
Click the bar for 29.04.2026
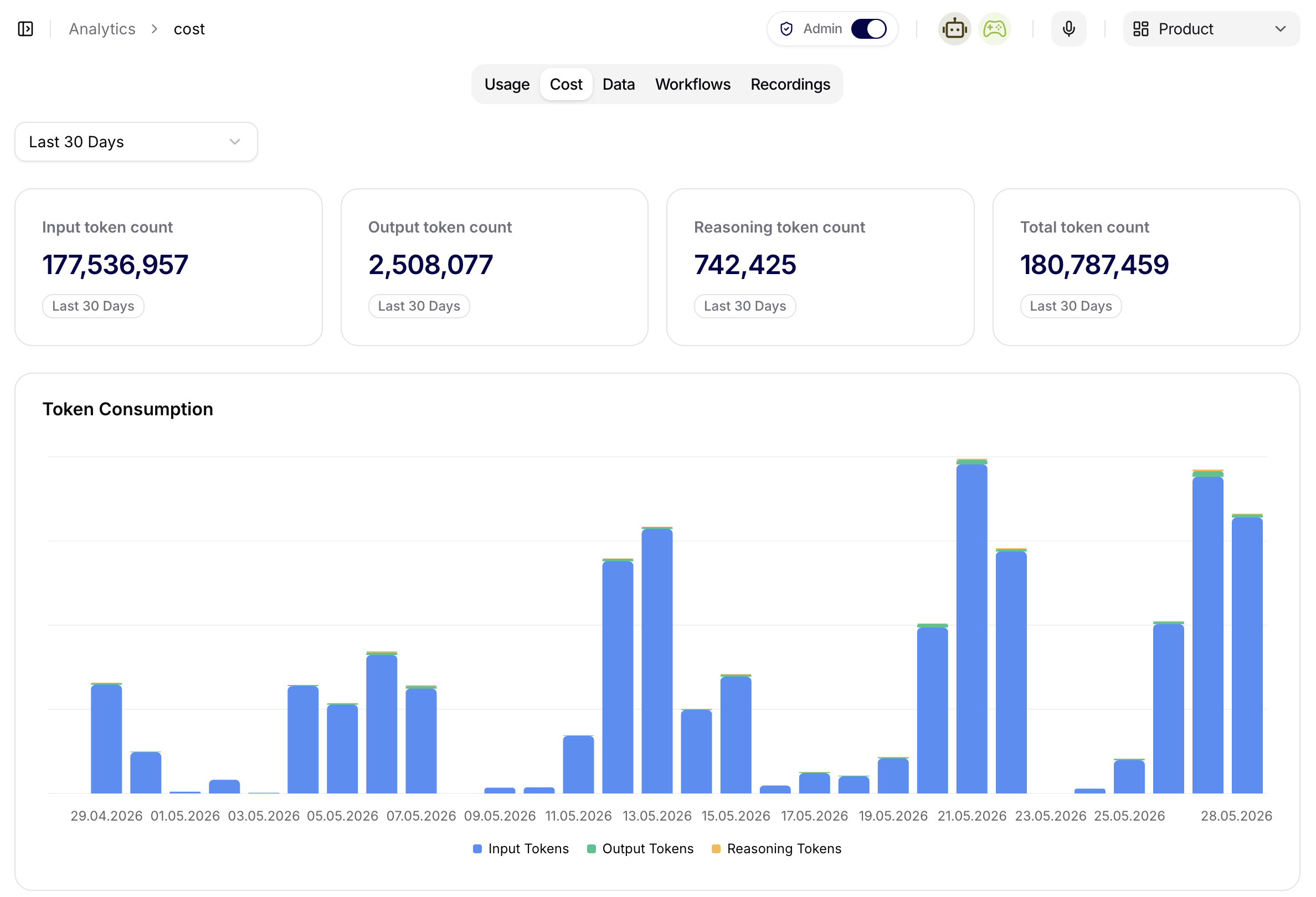tap(106, 738)
